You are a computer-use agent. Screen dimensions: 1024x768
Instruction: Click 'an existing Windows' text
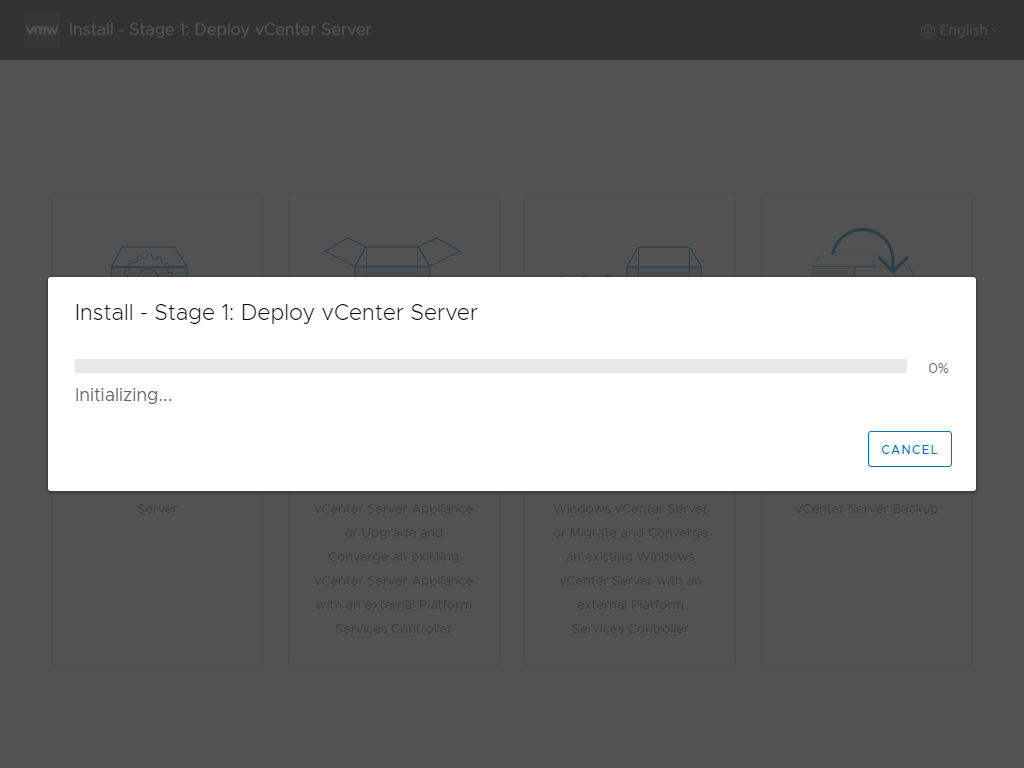pyautogui.click(x=630, y=556)
